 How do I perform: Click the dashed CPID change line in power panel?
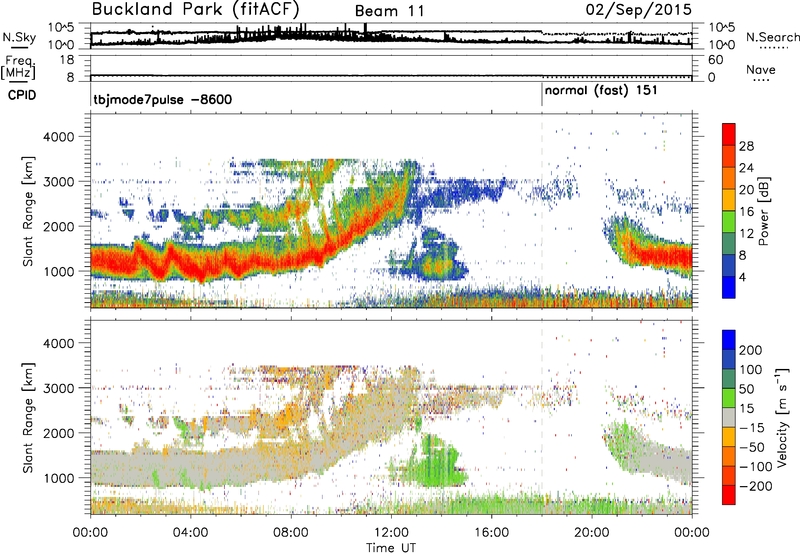(x=542, y=211)
